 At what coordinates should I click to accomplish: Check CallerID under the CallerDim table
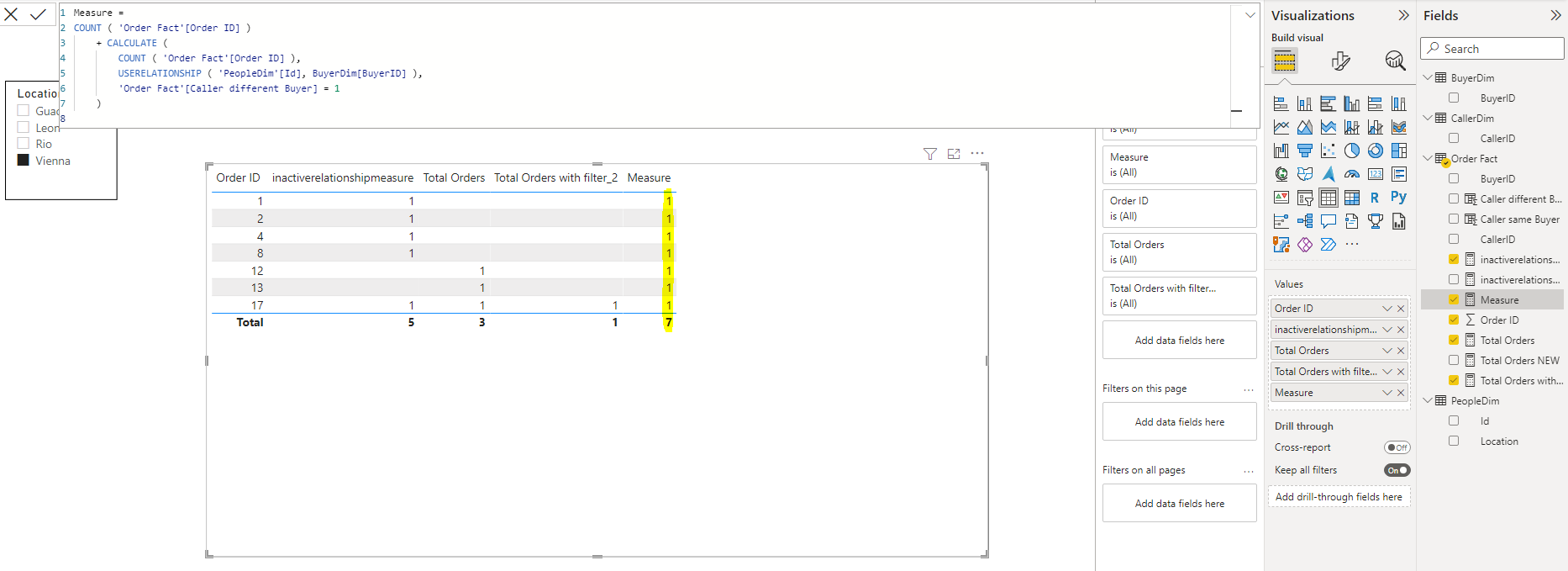click(1454, 138)
